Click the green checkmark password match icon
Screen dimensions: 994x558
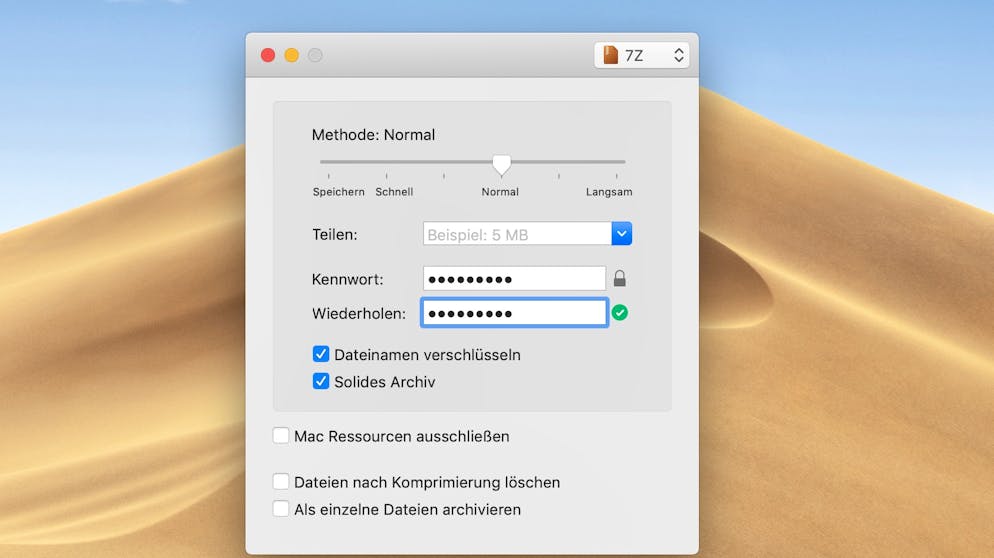coord(620,313)
